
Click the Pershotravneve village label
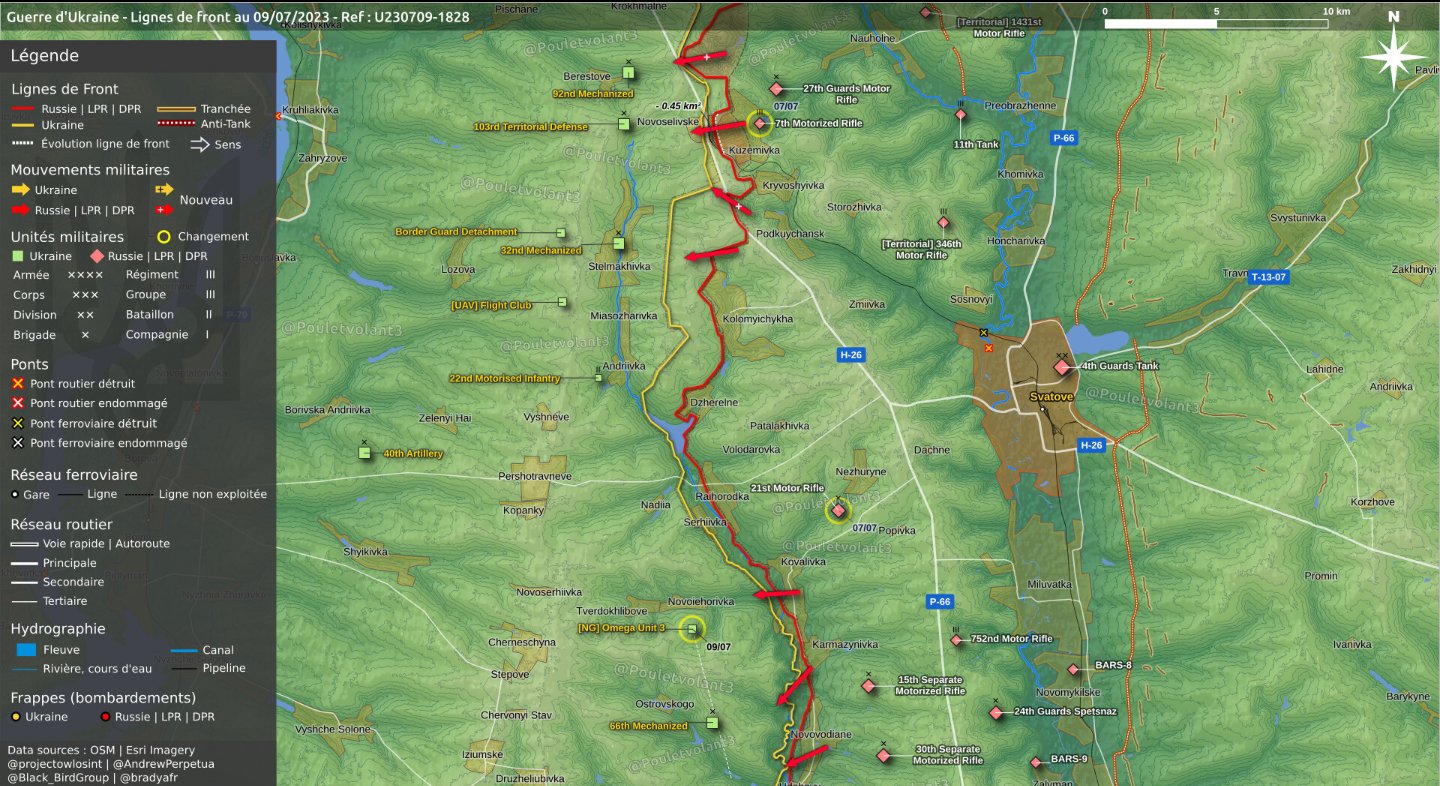pyautogui.click(x=535, y=477)
